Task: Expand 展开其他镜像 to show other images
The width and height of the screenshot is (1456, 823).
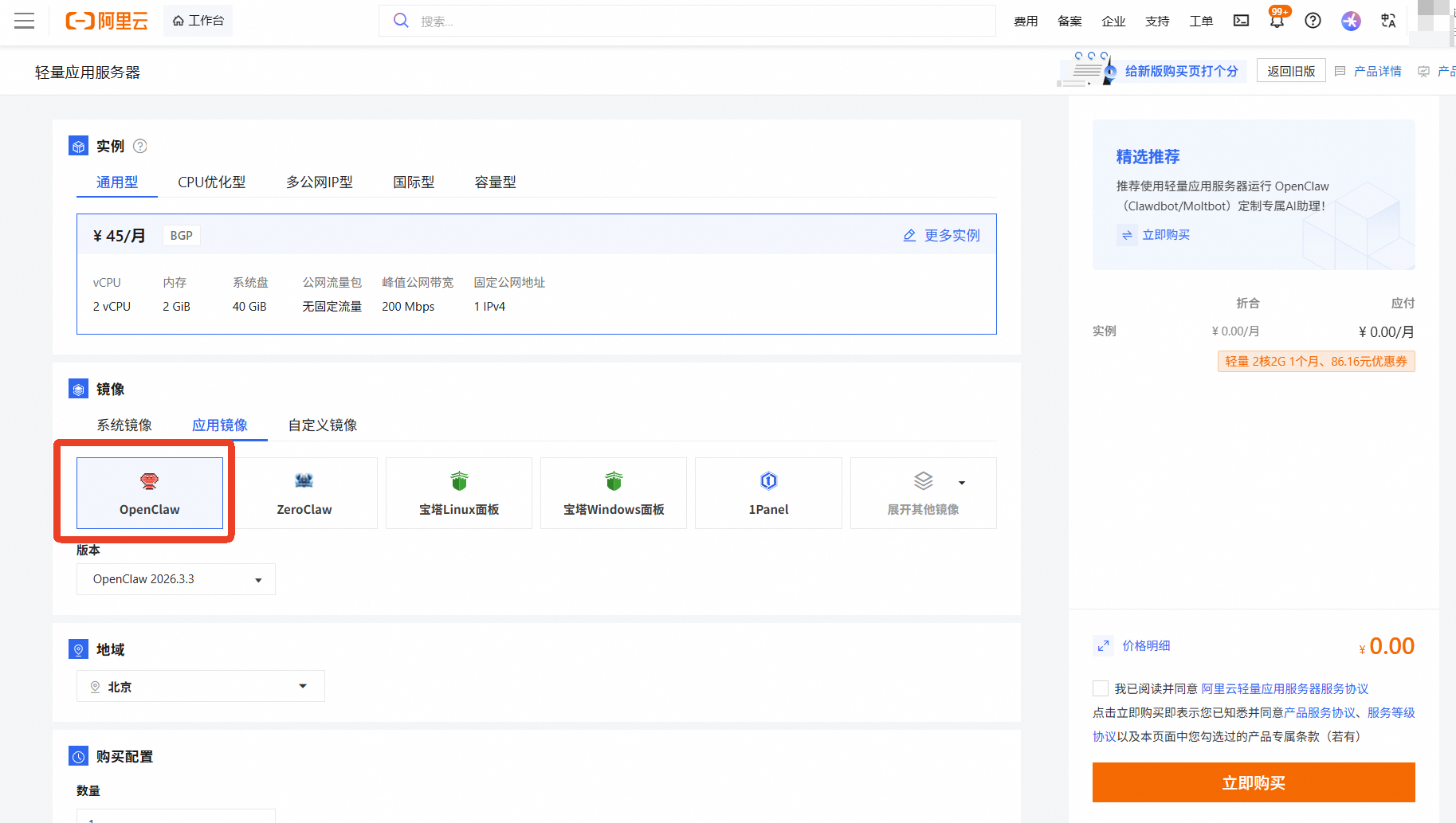Action: 923,493
